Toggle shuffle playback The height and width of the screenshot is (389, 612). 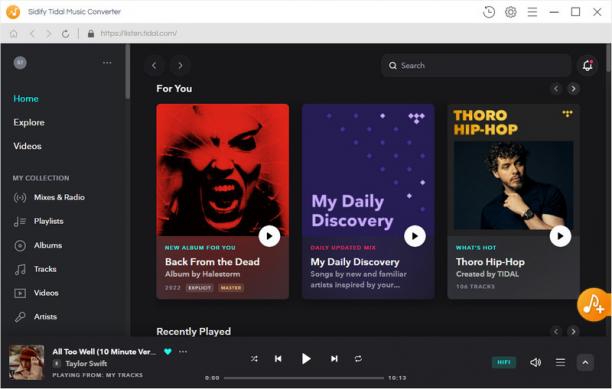254,359
